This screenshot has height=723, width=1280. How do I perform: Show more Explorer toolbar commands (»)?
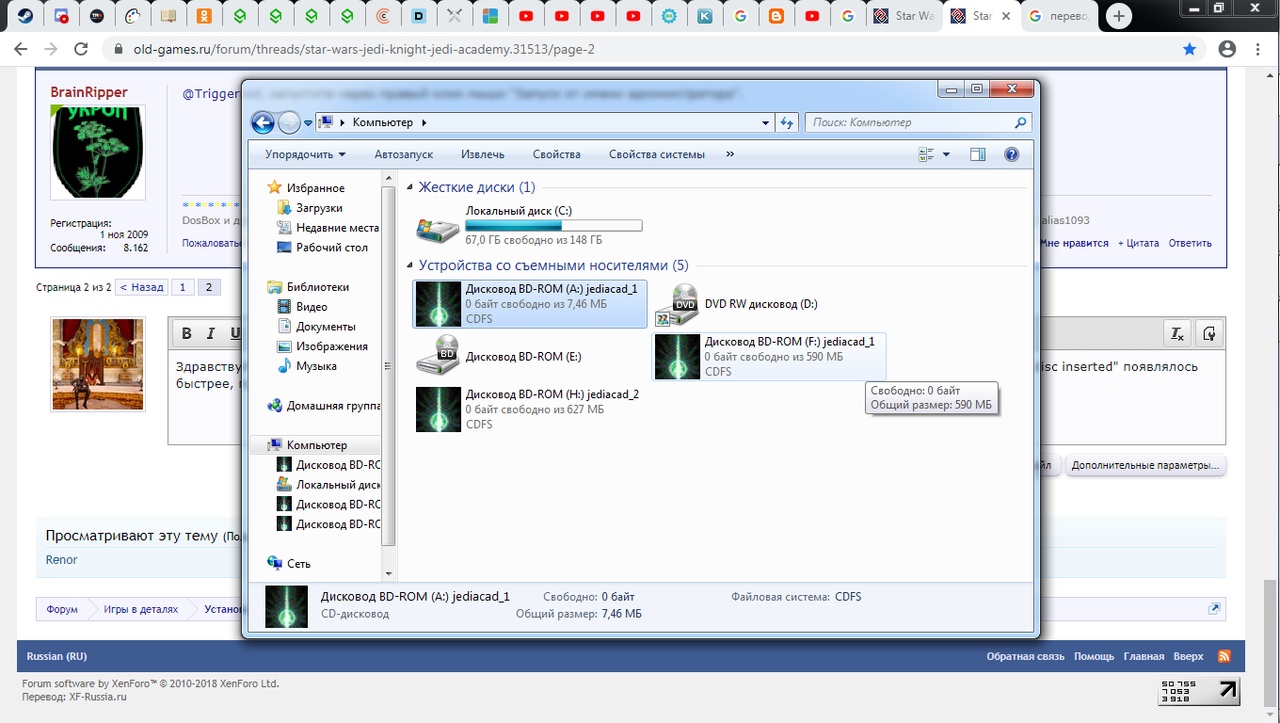coord(730,155)
